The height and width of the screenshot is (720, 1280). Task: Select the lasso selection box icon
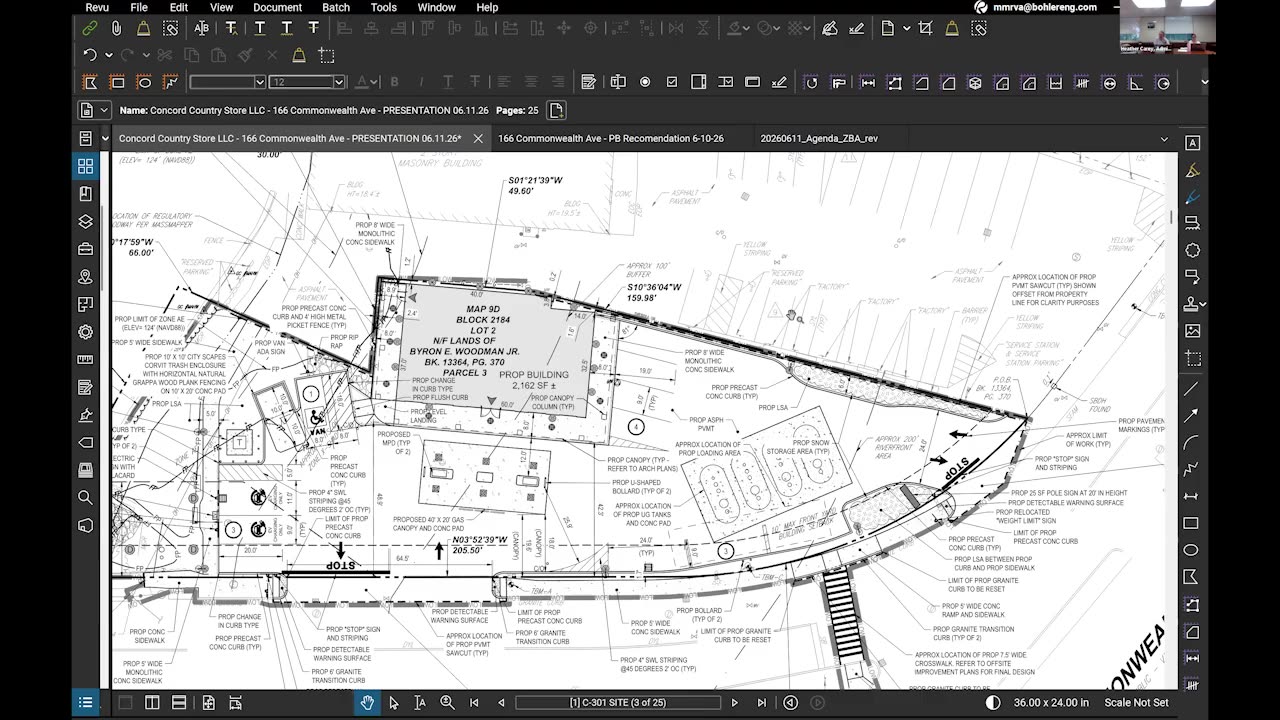click(x=326, y=55)
